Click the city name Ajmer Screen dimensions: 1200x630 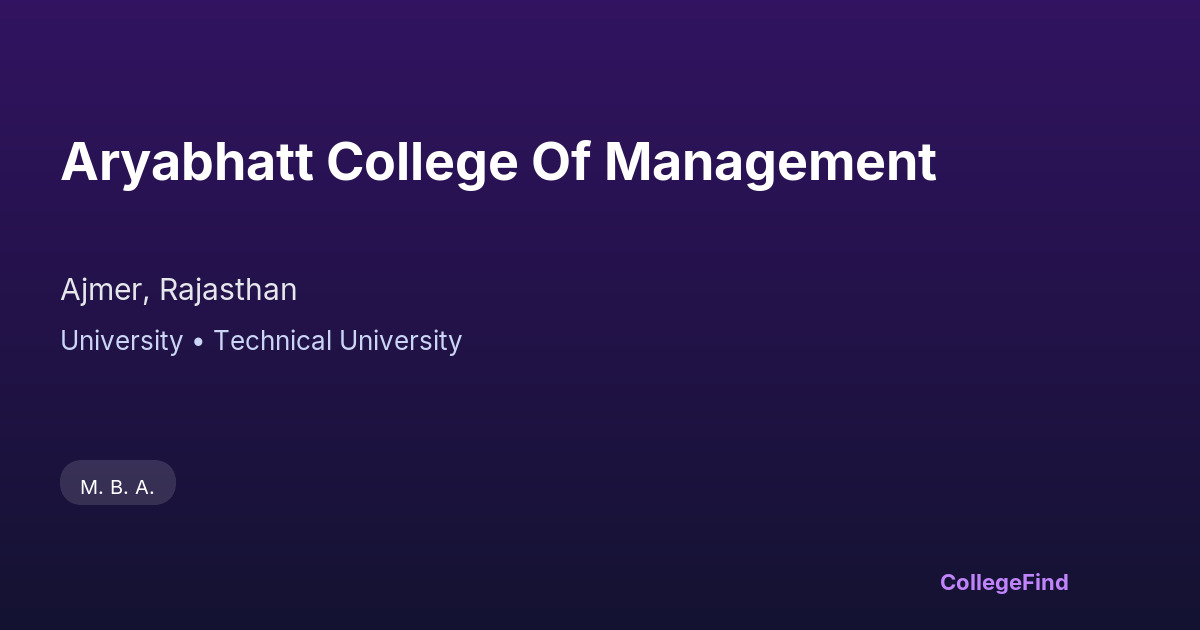click(102, 290)
